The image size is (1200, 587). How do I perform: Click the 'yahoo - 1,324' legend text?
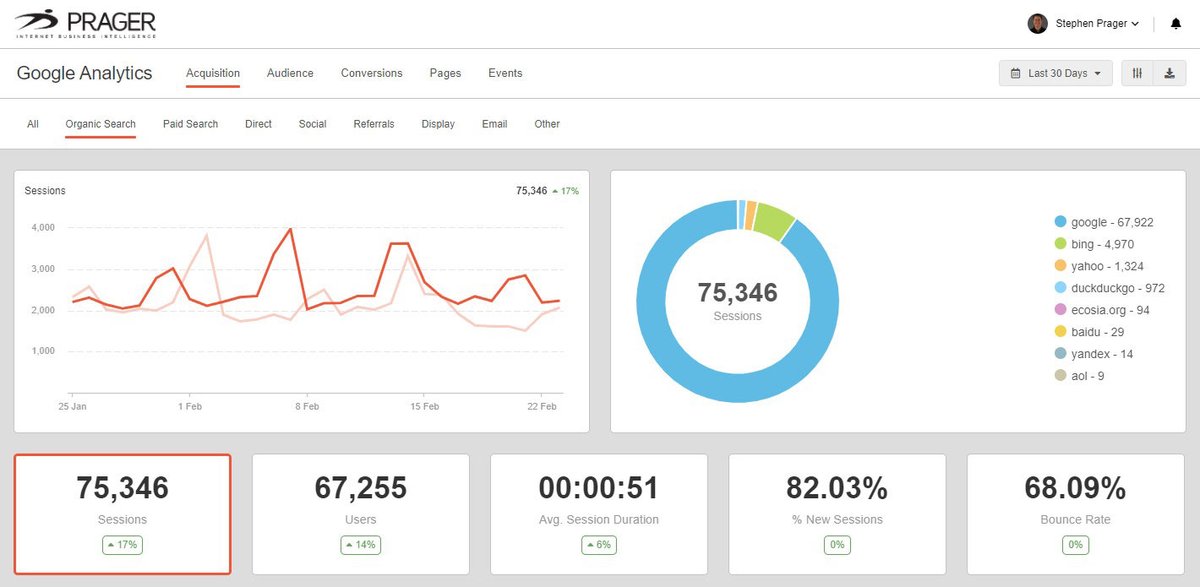[1107, 266]
